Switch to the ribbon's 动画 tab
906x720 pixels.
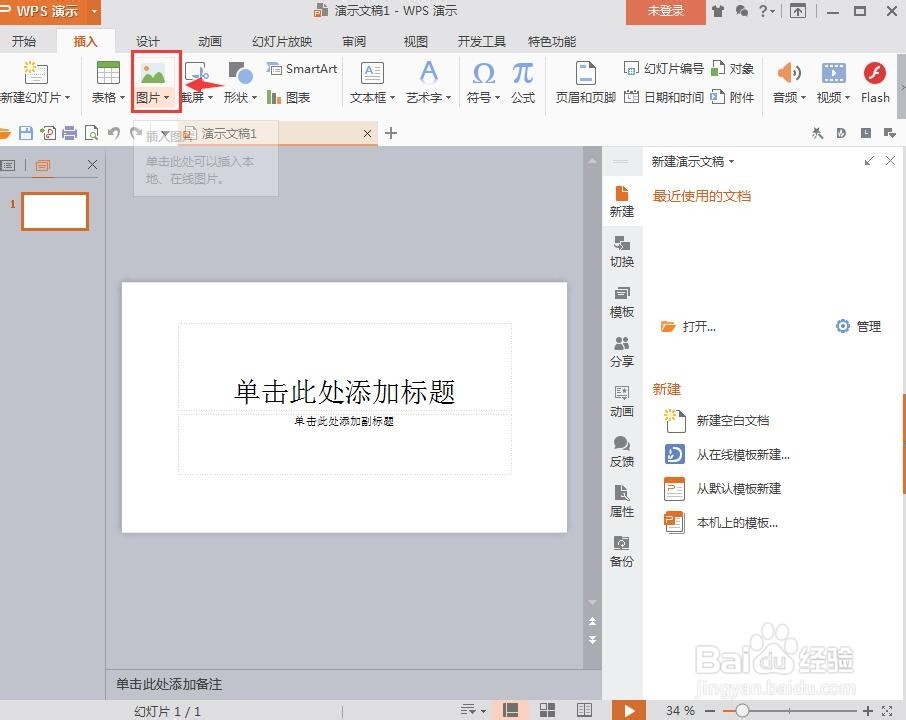(210, 42)
